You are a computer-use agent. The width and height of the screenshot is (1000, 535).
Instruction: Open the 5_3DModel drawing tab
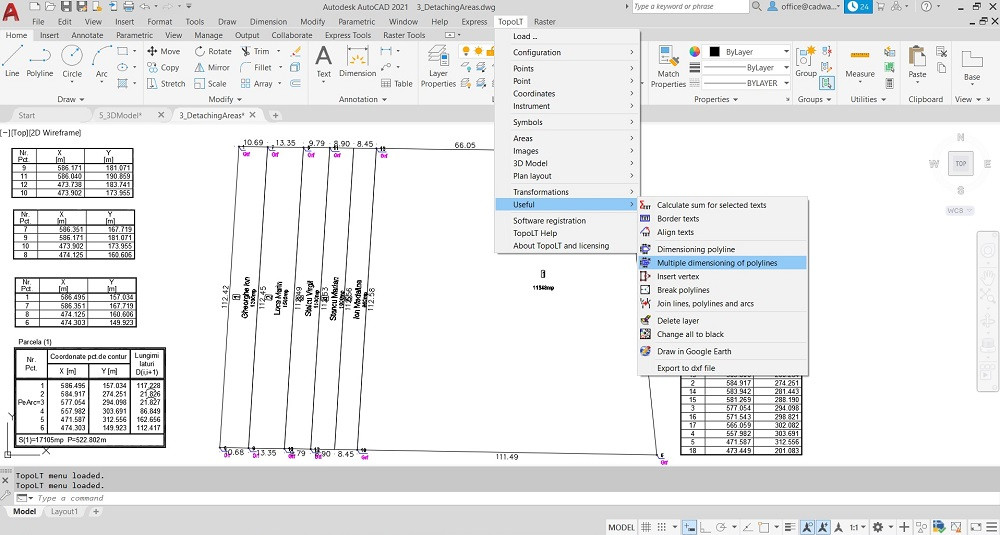(x=120, y=115)
